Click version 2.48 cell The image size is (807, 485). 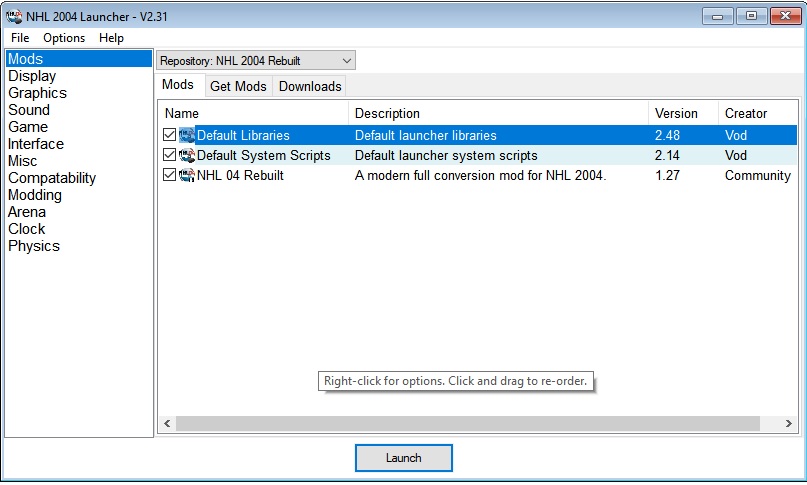coord(668,135)
